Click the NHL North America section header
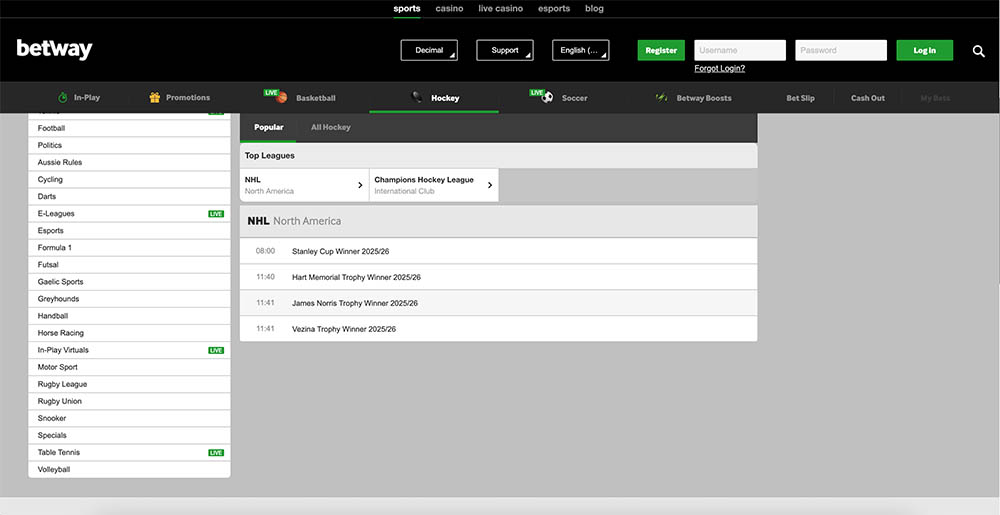 click(498, 221)
